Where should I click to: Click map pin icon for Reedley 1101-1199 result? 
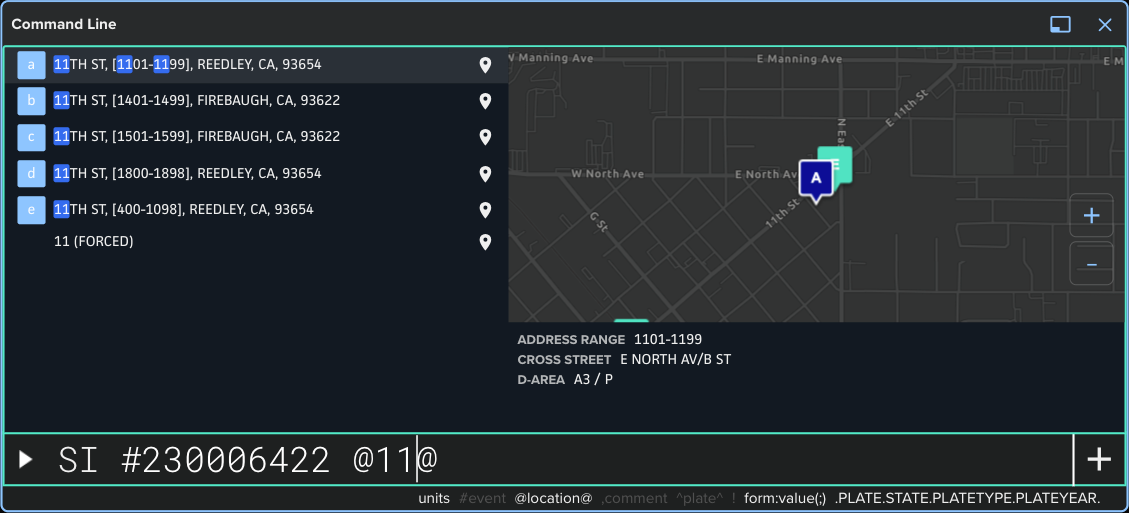(485, 65)
